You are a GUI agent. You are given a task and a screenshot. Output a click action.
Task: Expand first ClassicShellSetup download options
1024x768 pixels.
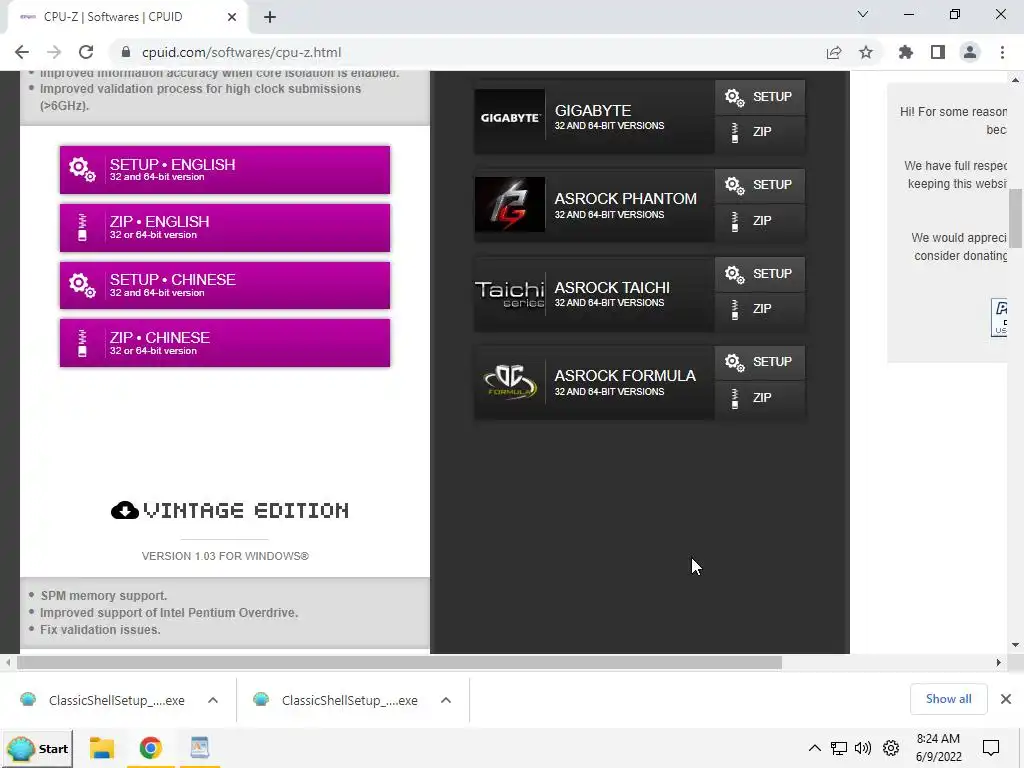[x=213, y=700]
